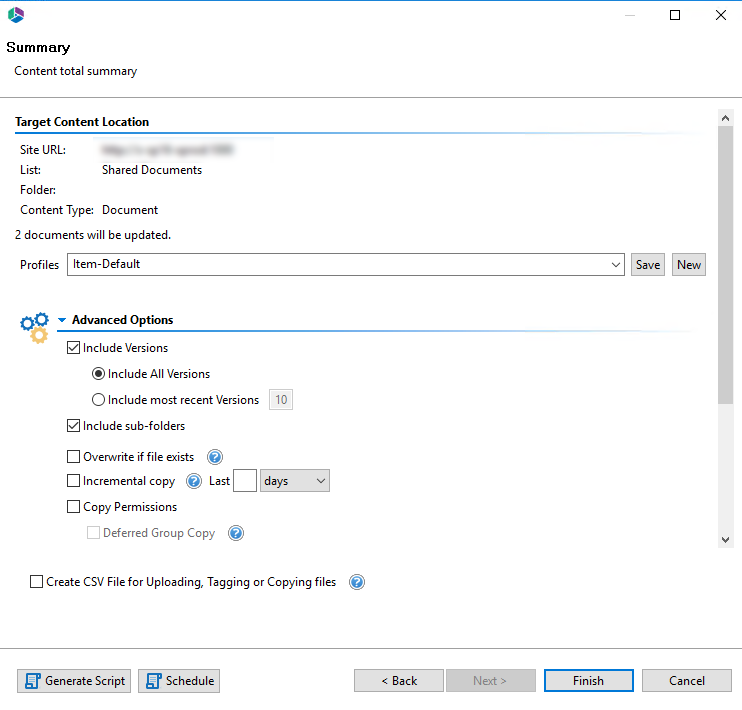Go to previous step with Back

398,681
